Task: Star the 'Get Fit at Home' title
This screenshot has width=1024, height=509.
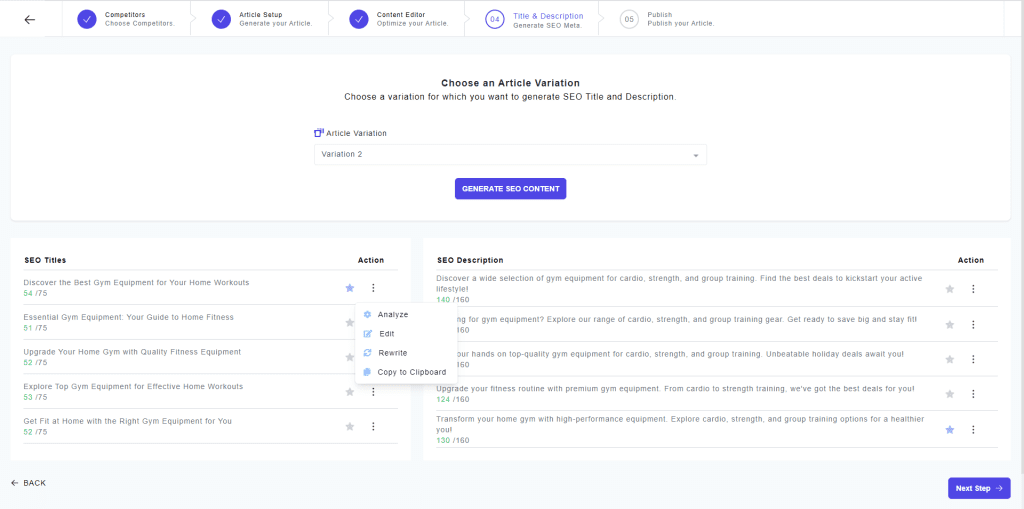Action: 350,426
